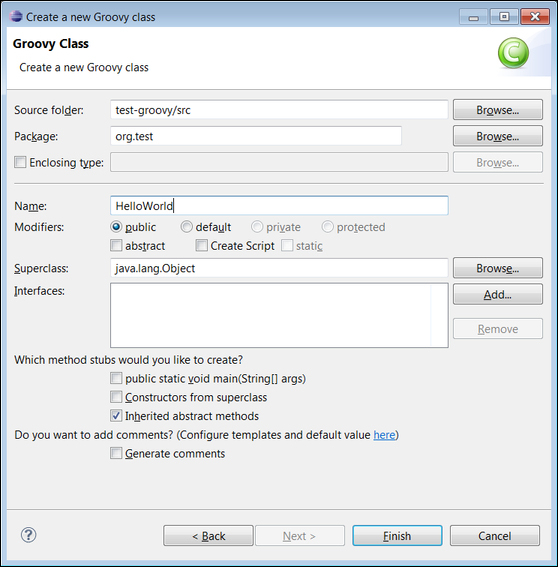Viewport: 558px width, 567px height.
Task: Click Finish to create the class
Action: [x=397, y=536]
